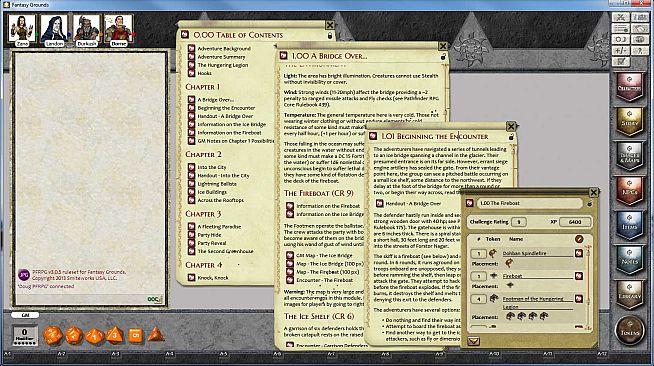Click the GM speaker label
Screen dimensions: 654x366
tap(25, 315)
